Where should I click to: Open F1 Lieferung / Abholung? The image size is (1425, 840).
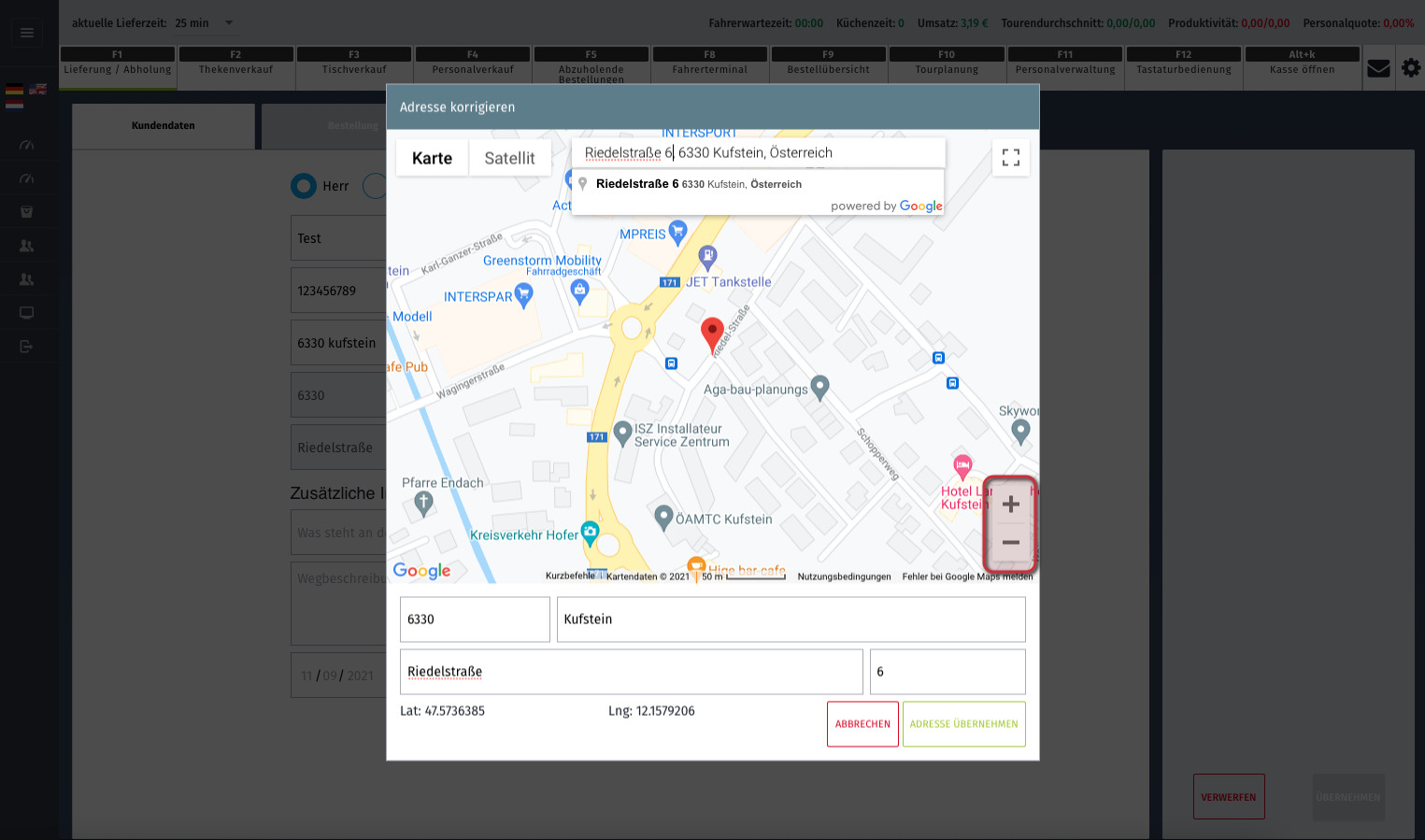118,68
